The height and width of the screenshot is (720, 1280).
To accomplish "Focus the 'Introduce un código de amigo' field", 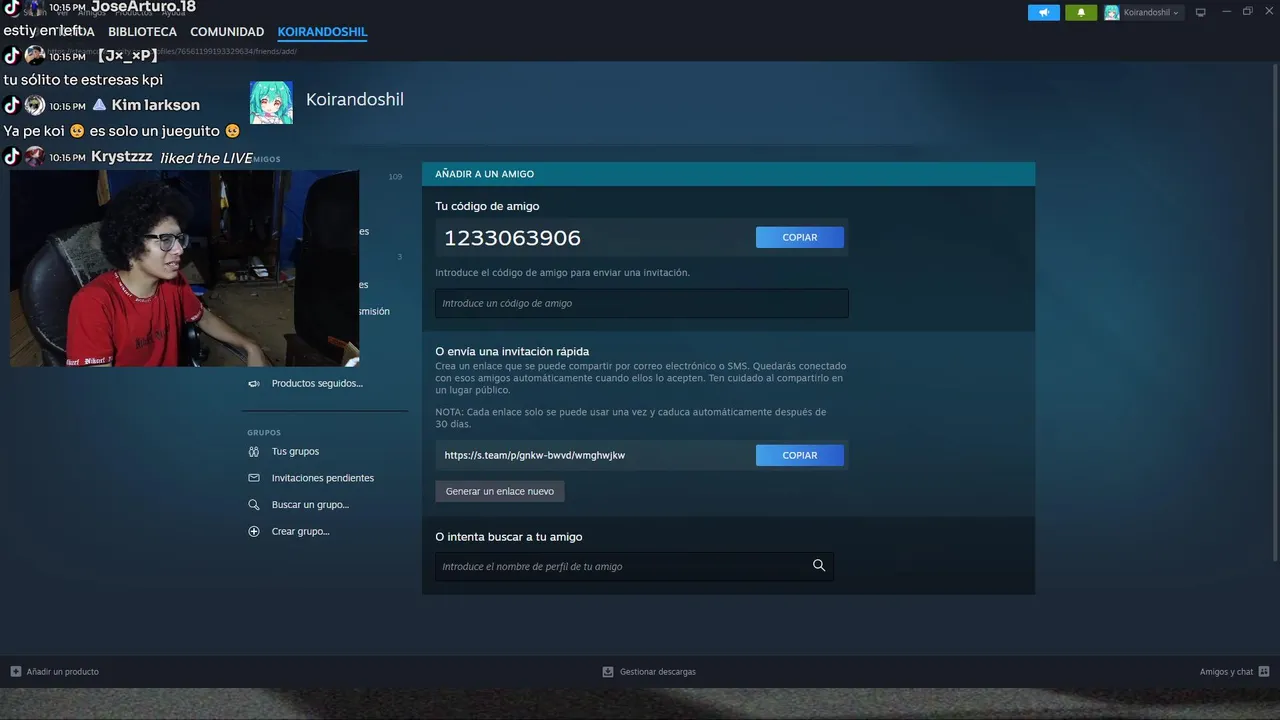I will (x=642, y=303).
